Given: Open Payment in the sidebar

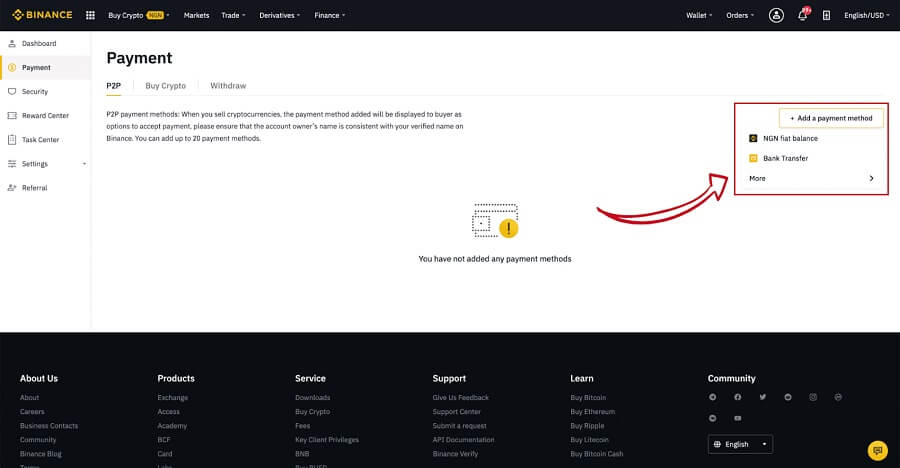Looking at the screenshot, I should 45,68.
